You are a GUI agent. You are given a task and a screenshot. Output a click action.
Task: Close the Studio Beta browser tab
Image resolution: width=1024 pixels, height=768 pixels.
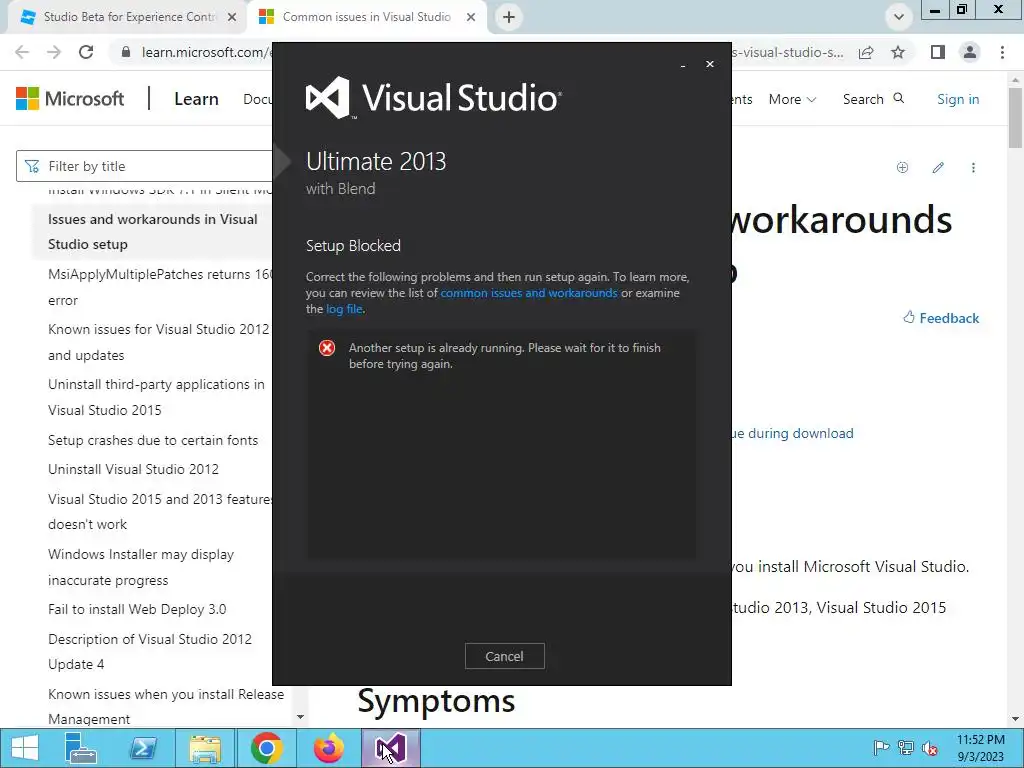[232, 17]
